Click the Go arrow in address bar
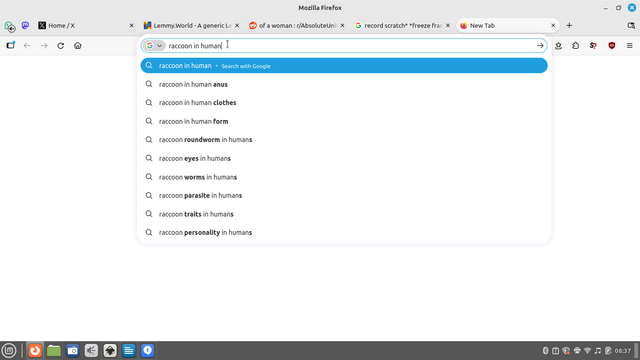The width and height of the screenshot is (640, 360). [x=540, y=46]
